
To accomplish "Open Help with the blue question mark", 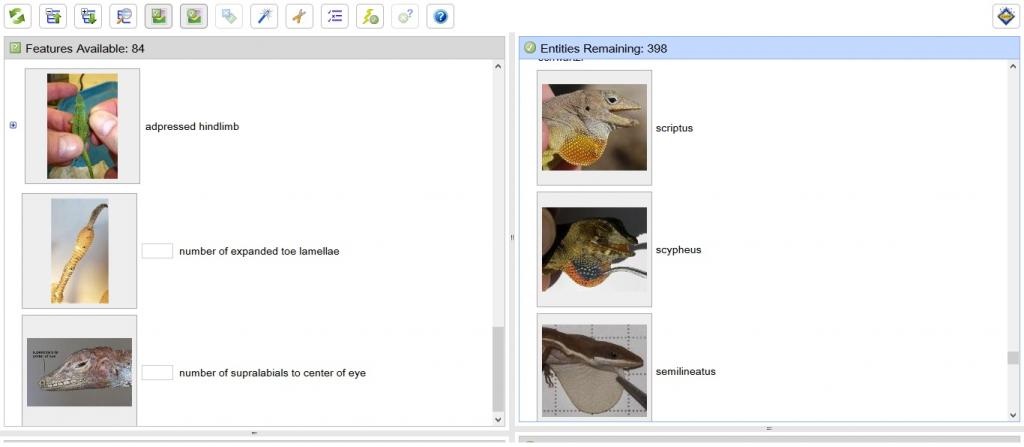I will coord(440,16).
